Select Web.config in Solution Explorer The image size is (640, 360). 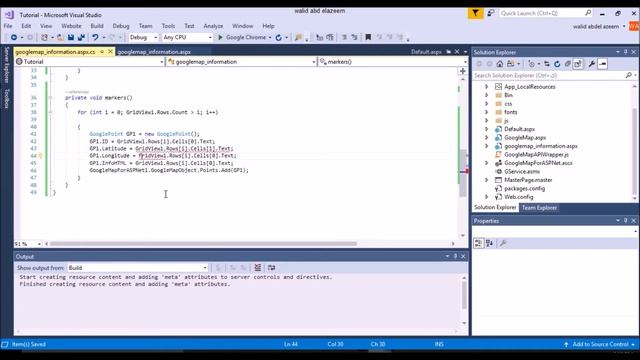point(518,197)
